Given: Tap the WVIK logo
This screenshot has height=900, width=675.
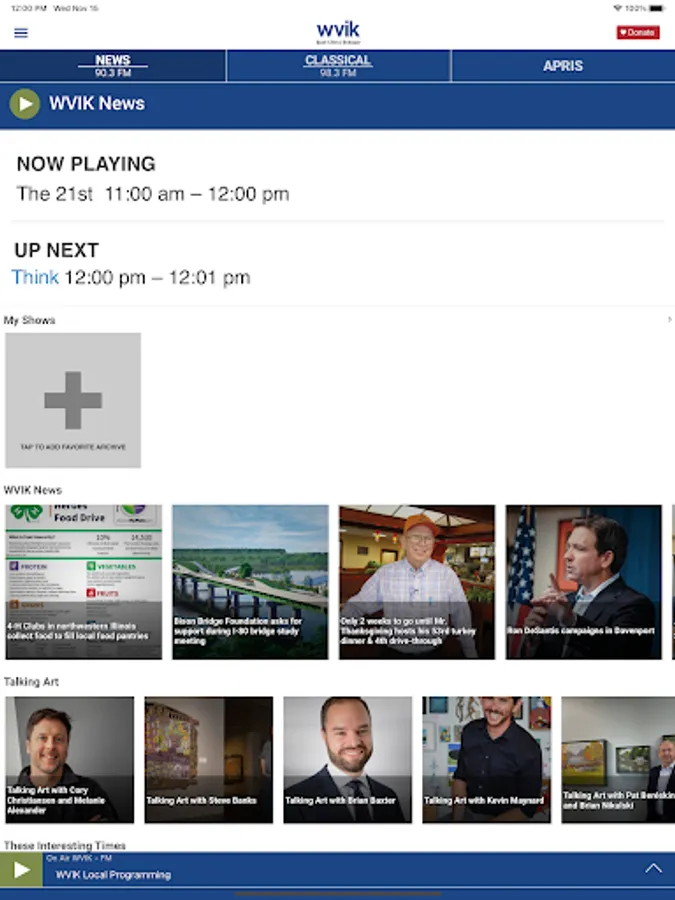Looking at the screenshot, I should pyautogui.click(x=338, y=32).
